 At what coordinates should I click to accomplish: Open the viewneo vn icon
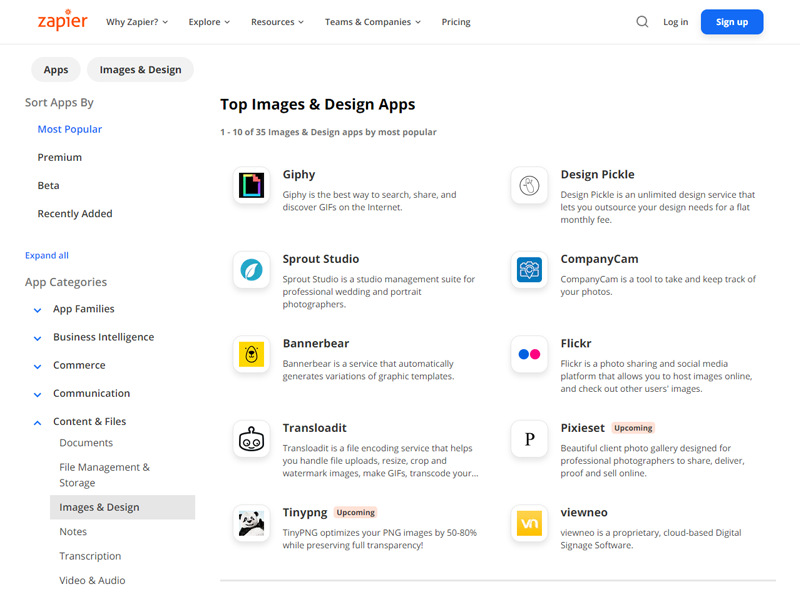pyautogui.click(x=529, y=523)
